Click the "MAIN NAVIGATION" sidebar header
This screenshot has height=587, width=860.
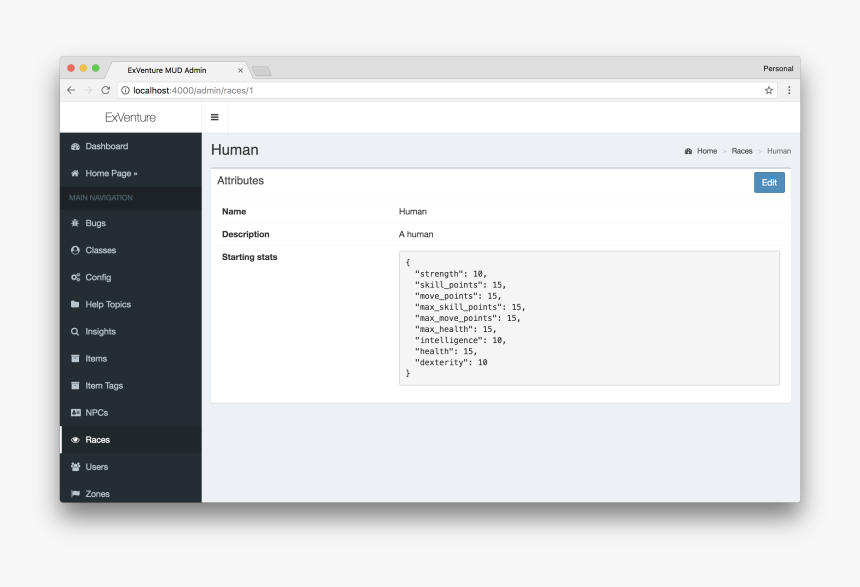pos(101,197)
